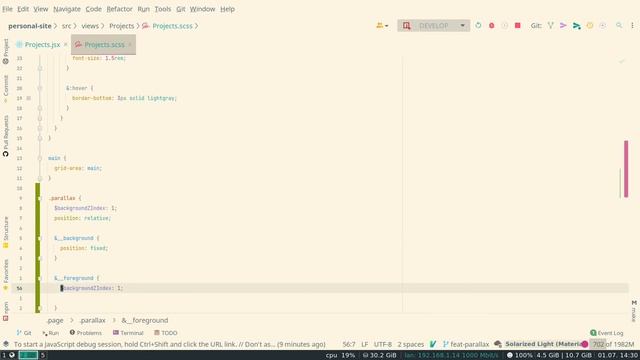
Task: Open the Pull Requests tool window
Action: [x=6, y=136]
